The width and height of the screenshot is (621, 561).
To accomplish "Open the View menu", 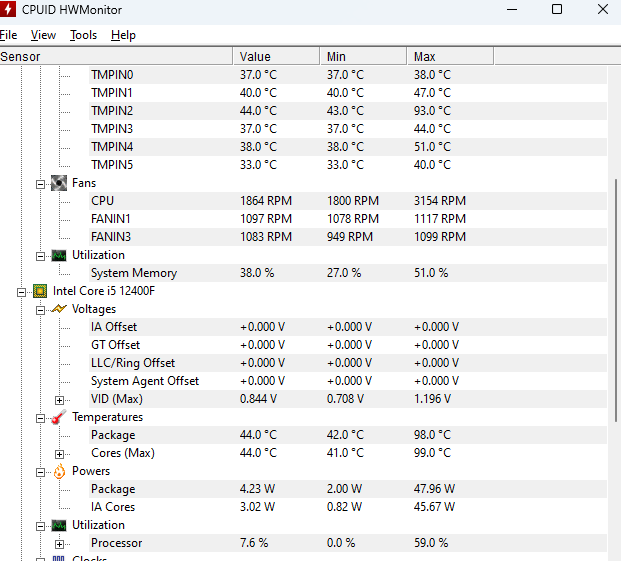I will pyautogui.click(x=43, y=35).
